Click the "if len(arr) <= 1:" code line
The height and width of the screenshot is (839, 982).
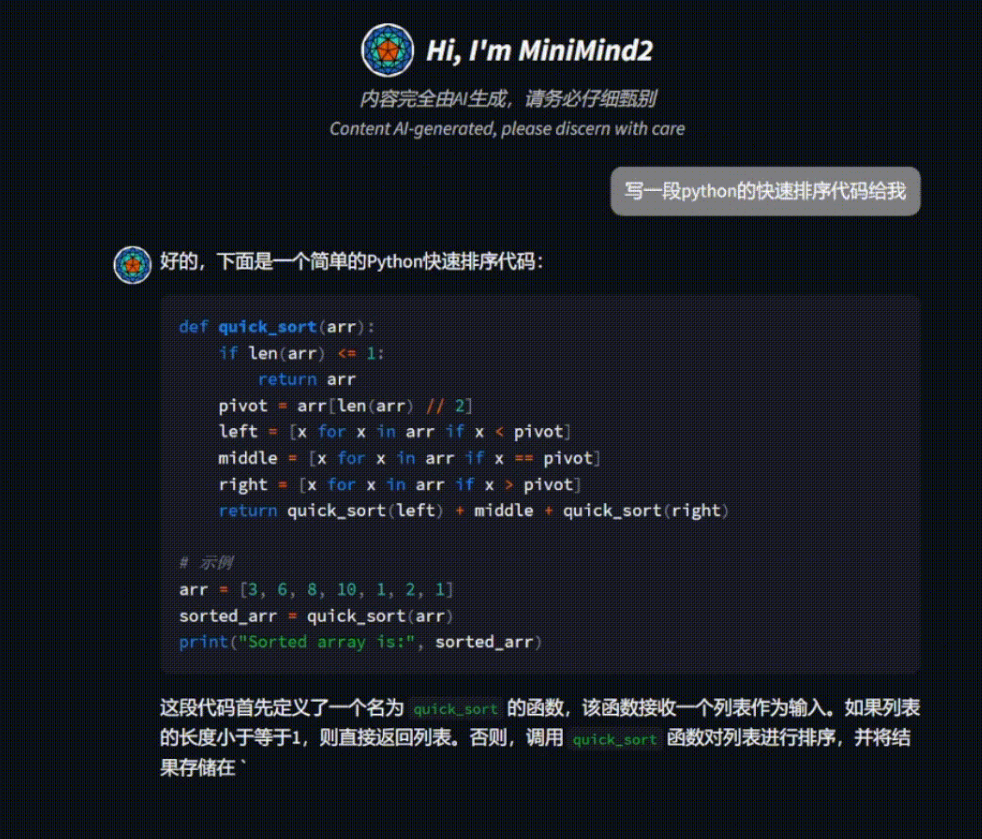coord(301,353)
